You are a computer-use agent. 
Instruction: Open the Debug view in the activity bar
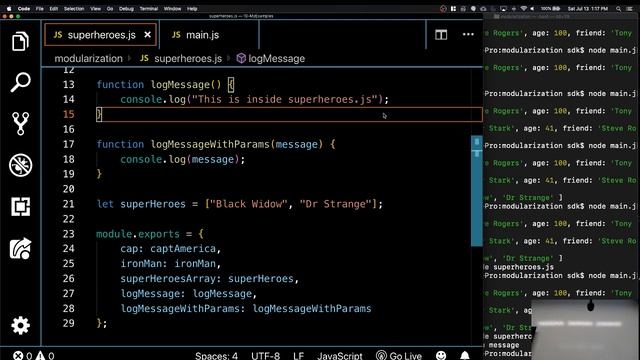point(20,165)
